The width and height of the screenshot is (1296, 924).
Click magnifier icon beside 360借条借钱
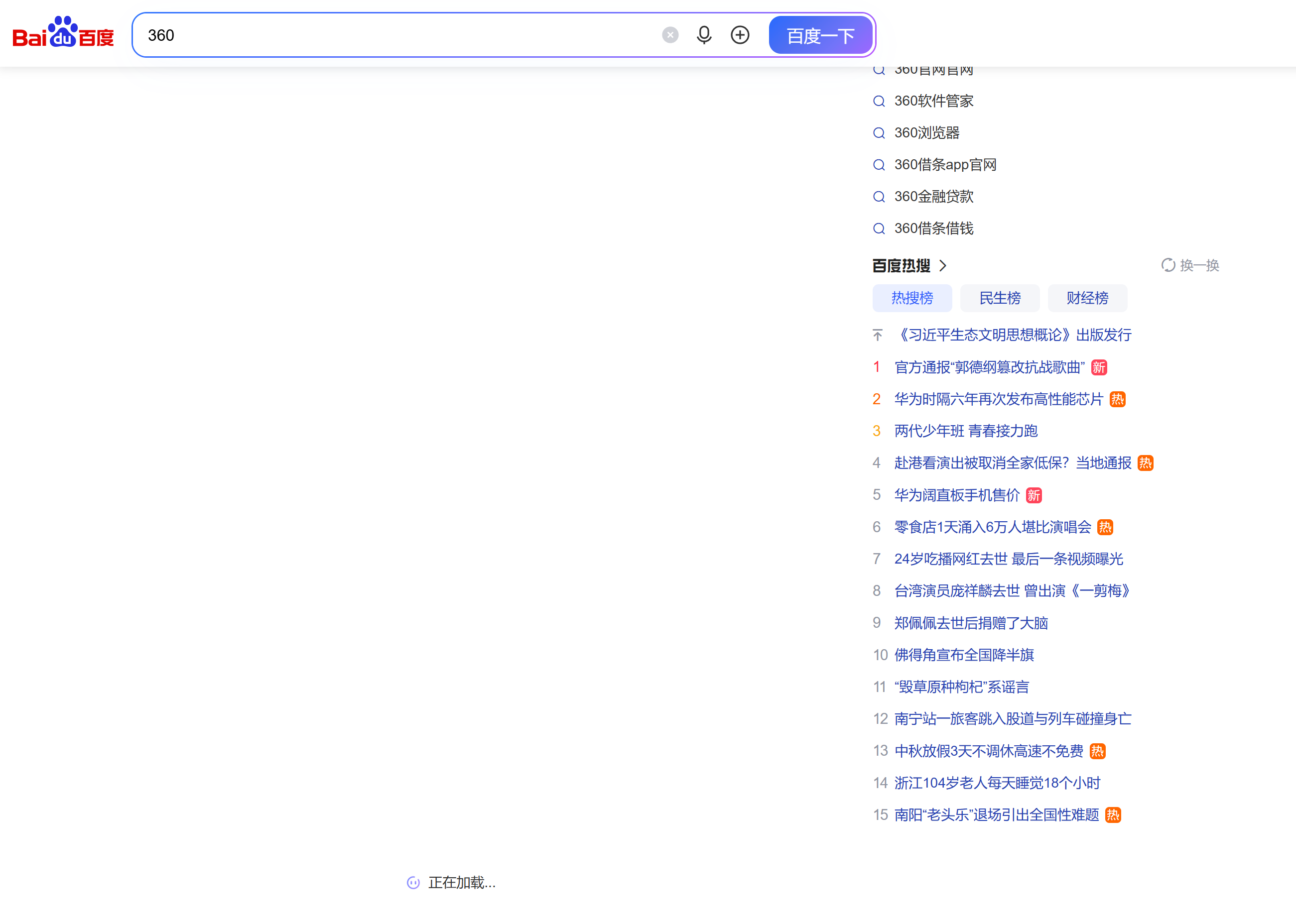879,229
